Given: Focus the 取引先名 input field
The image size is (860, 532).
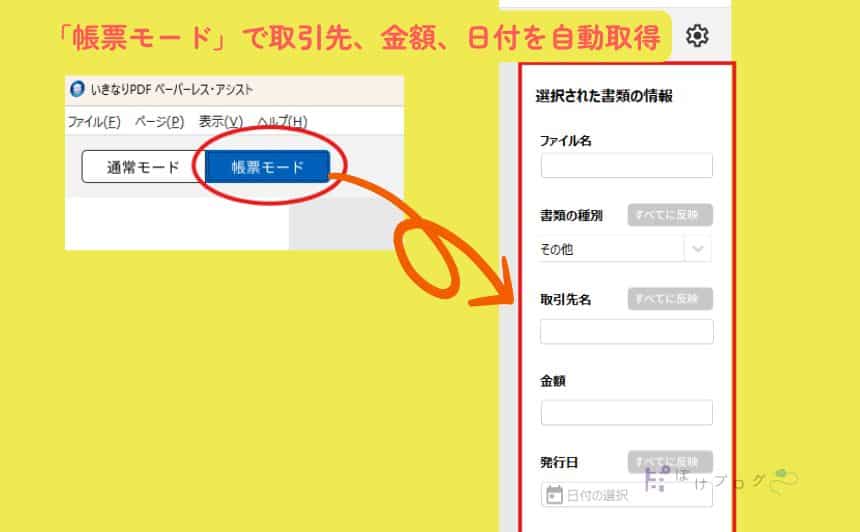Looking at the screenshot, I should click(627, 331).
